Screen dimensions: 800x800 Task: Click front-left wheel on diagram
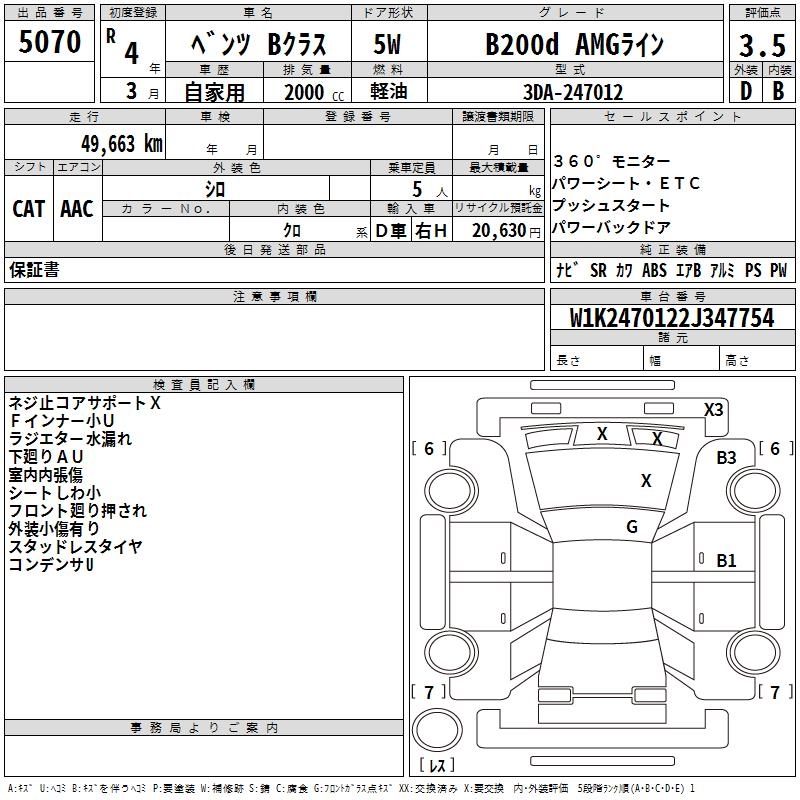451,491
